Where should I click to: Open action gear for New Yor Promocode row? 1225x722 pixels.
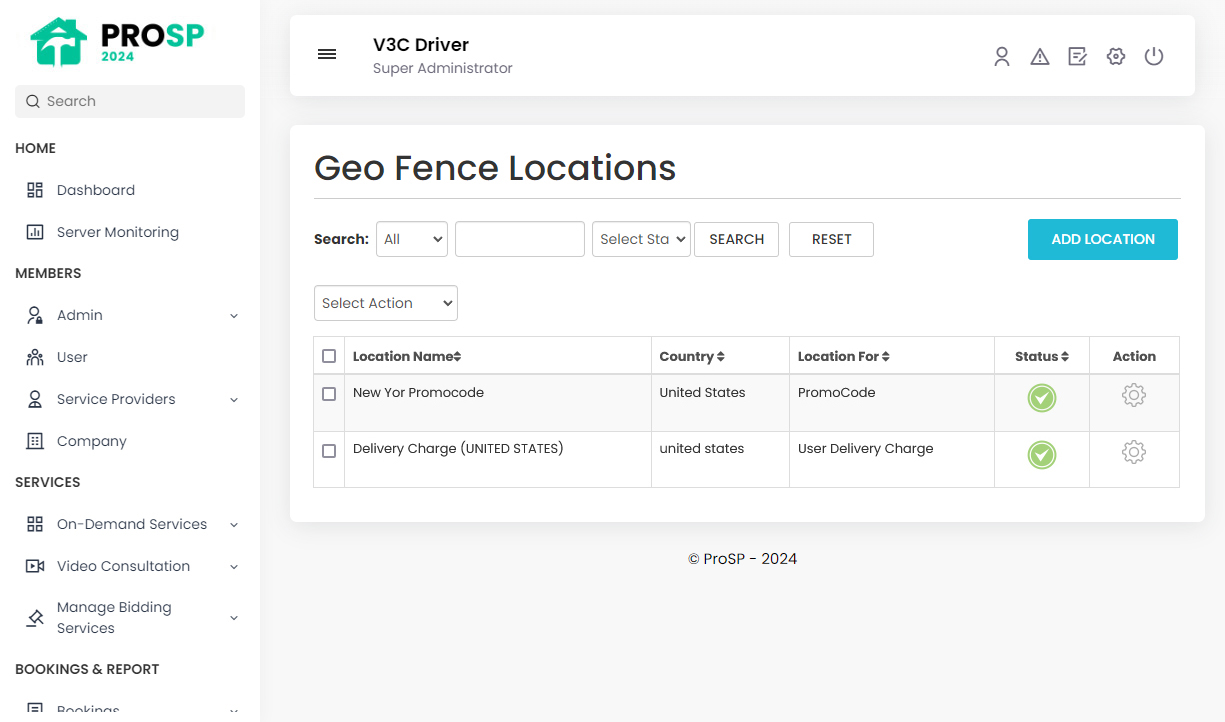[x=1134, y=395]
